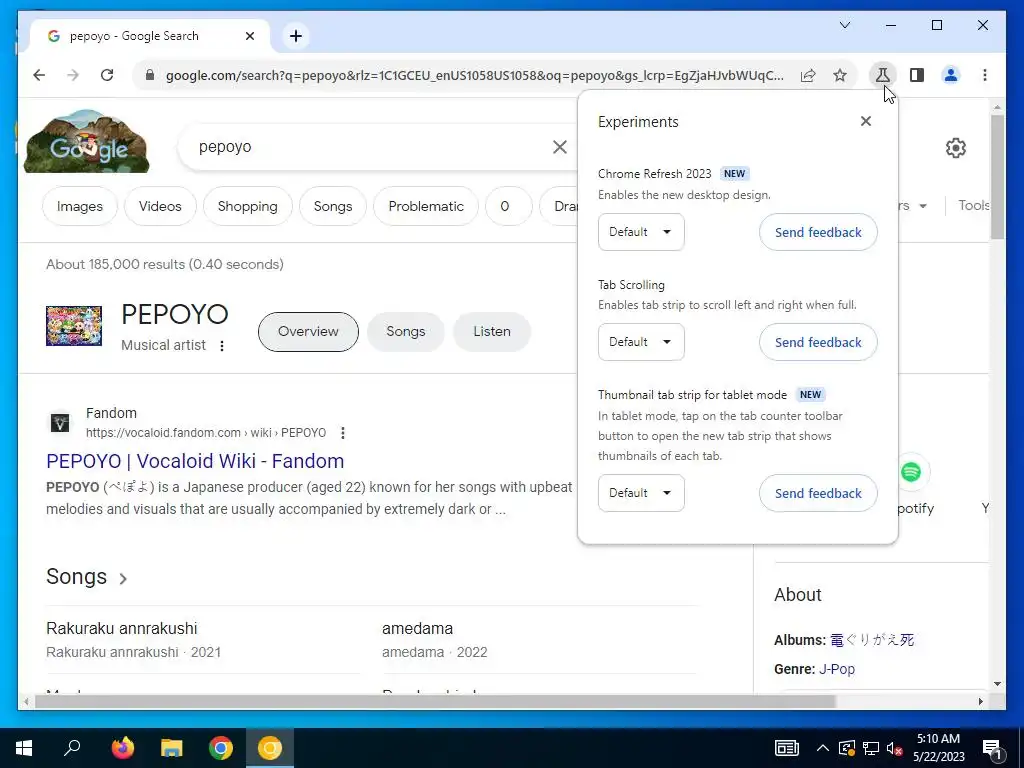Screen dimensions: 1024x768
Task: Click the address bar URL
Action: coord(474,75)
